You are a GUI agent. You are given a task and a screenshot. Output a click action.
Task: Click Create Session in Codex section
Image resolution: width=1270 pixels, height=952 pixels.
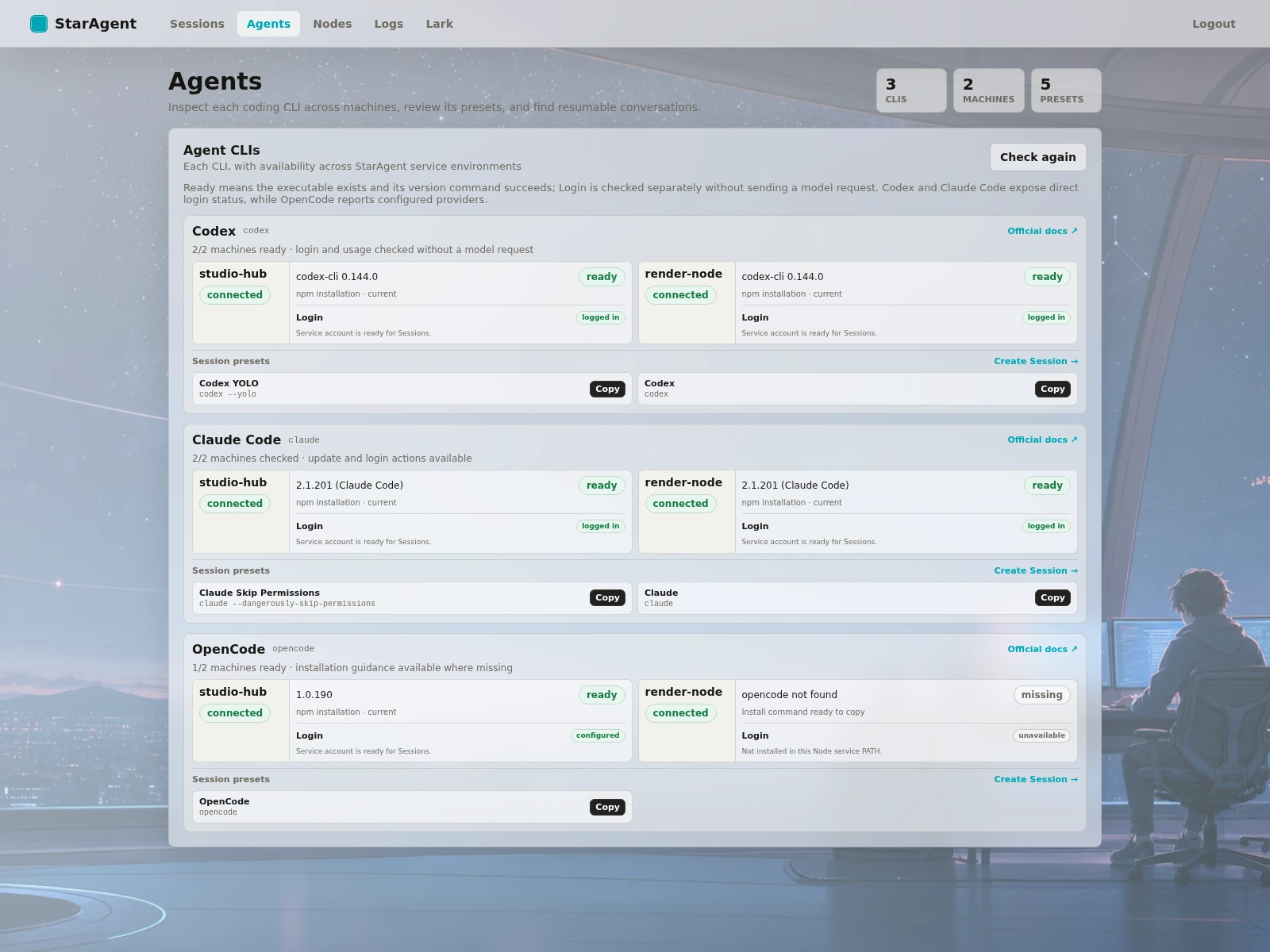(x=1036, y=361)
